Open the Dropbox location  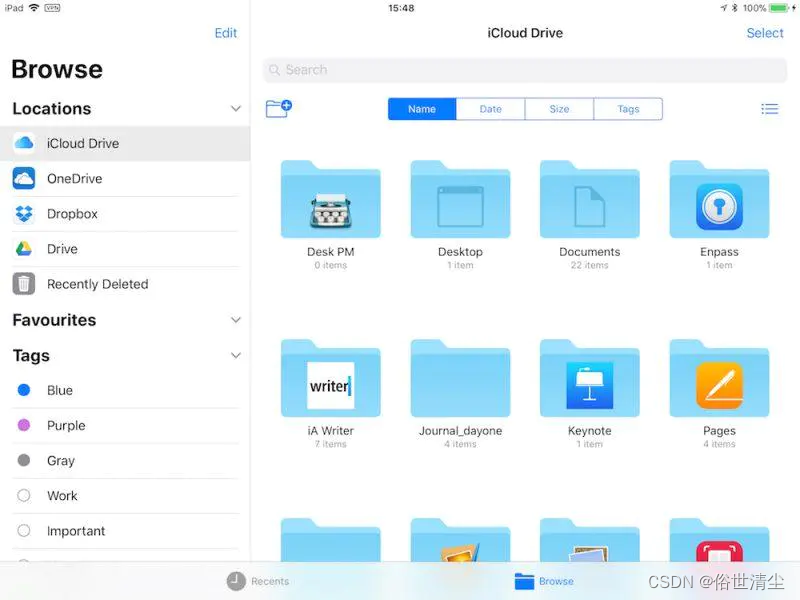125,214
